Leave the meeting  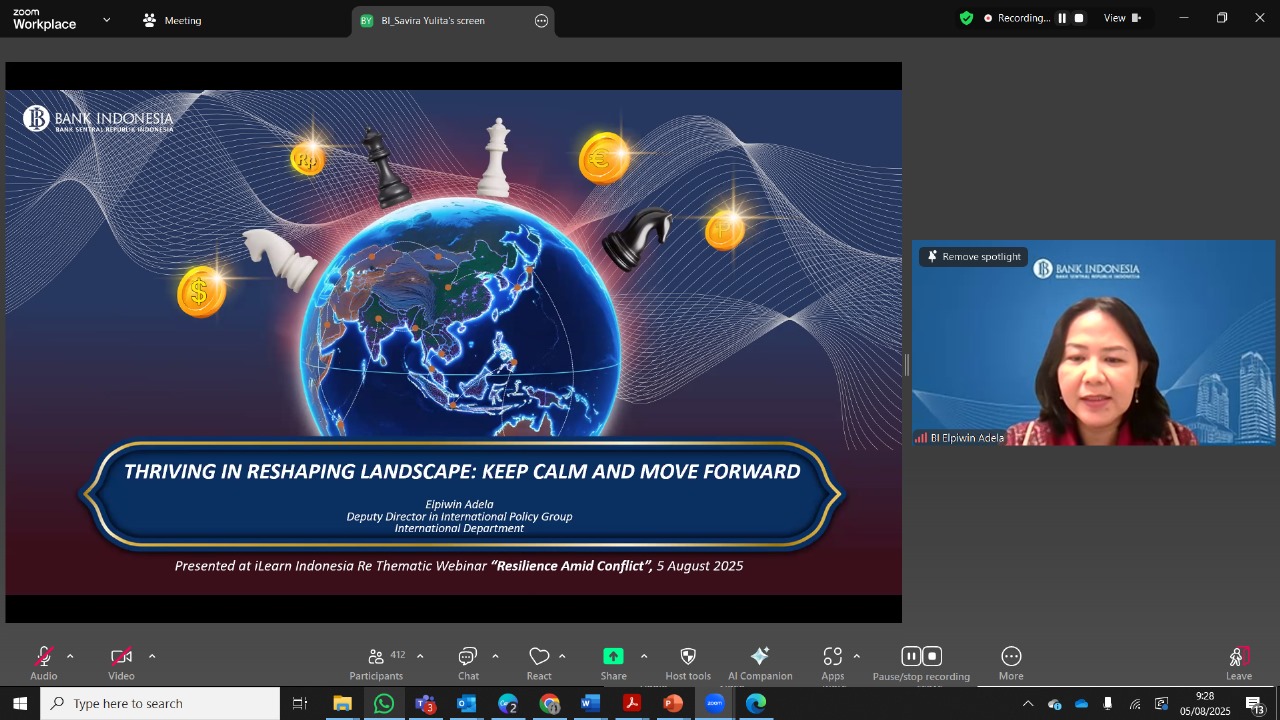[x=1239, y=663]
